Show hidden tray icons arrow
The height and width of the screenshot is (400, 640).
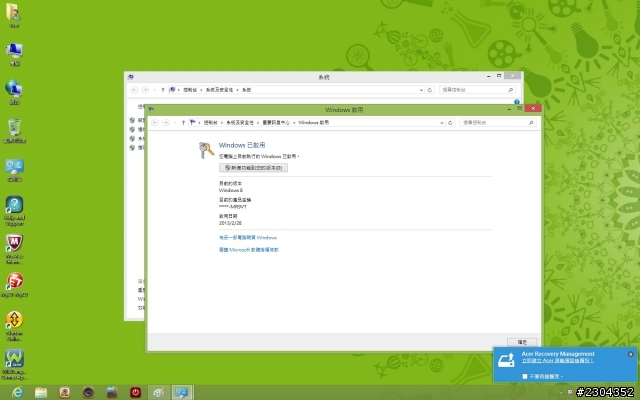tap(561, 393)
